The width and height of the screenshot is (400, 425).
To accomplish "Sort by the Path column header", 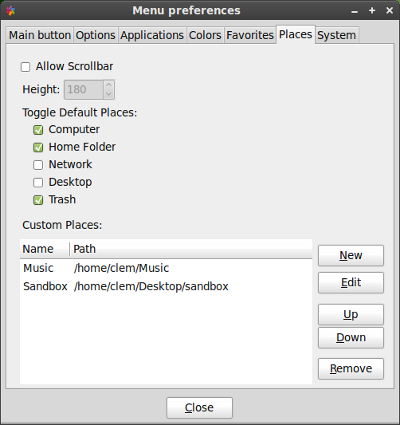I will pos(191,249).
